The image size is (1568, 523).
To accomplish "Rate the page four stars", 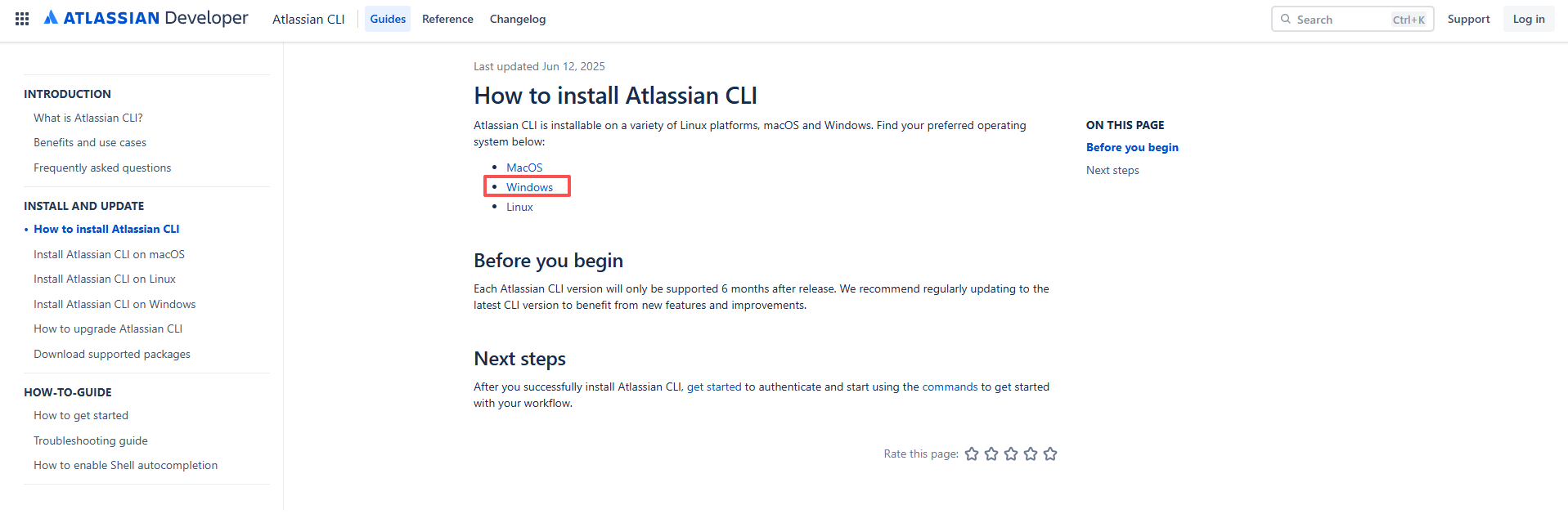I will pos(1031,454).
